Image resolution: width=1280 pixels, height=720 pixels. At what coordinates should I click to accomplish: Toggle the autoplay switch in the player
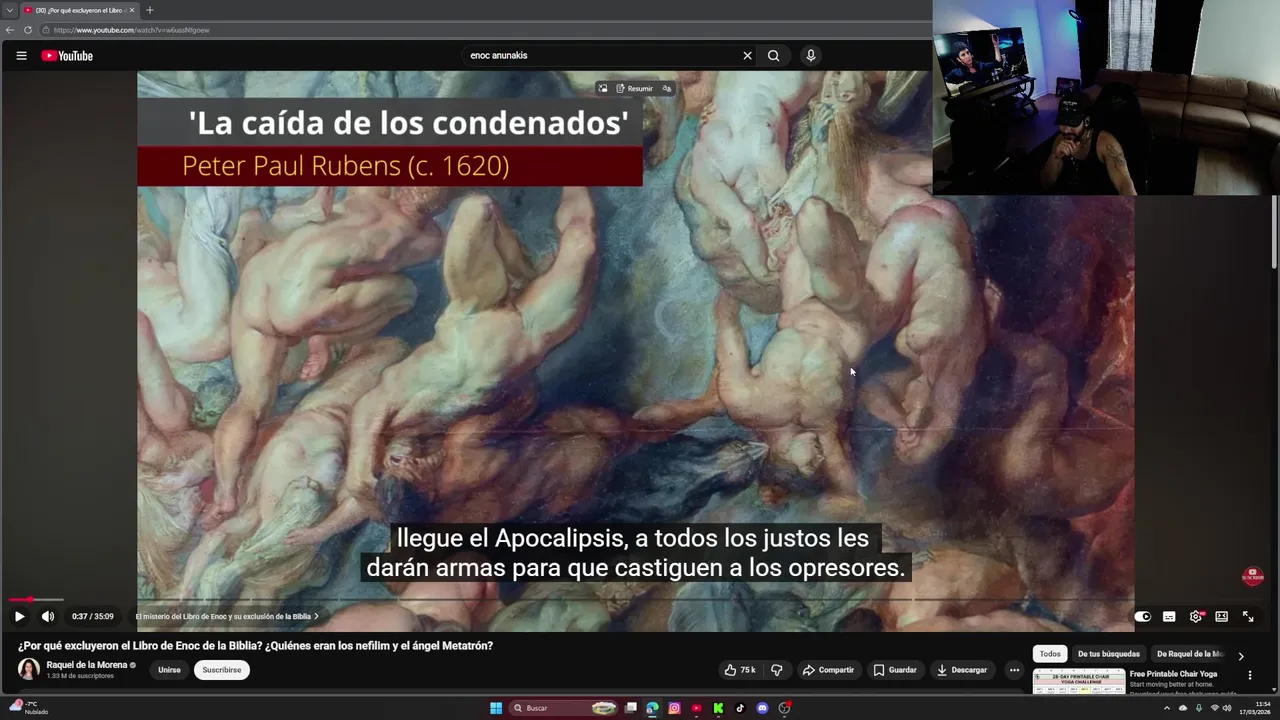point(1142,617)
